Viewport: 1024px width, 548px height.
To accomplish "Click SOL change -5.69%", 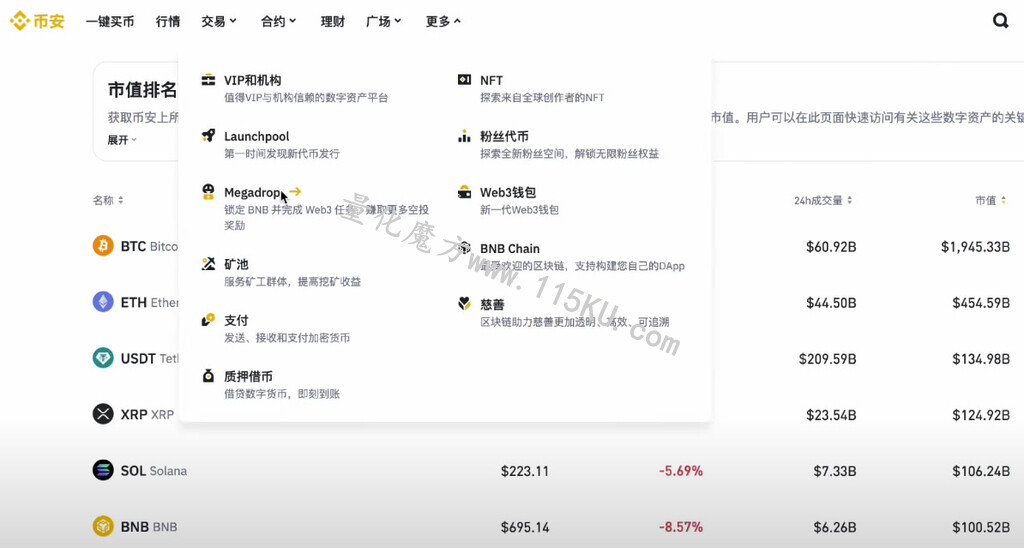I will [x=680, y=471].
